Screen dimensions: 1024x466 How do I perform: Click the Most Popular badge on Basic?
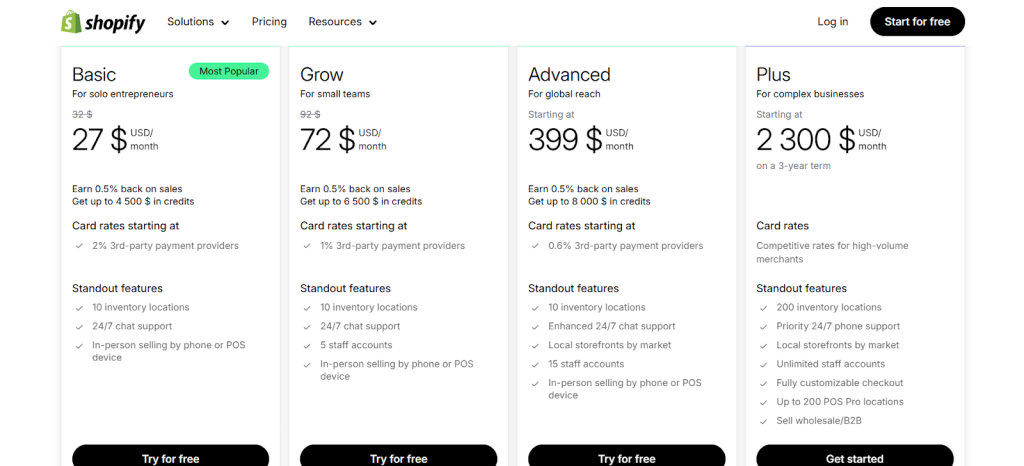(x=228, y=71)
